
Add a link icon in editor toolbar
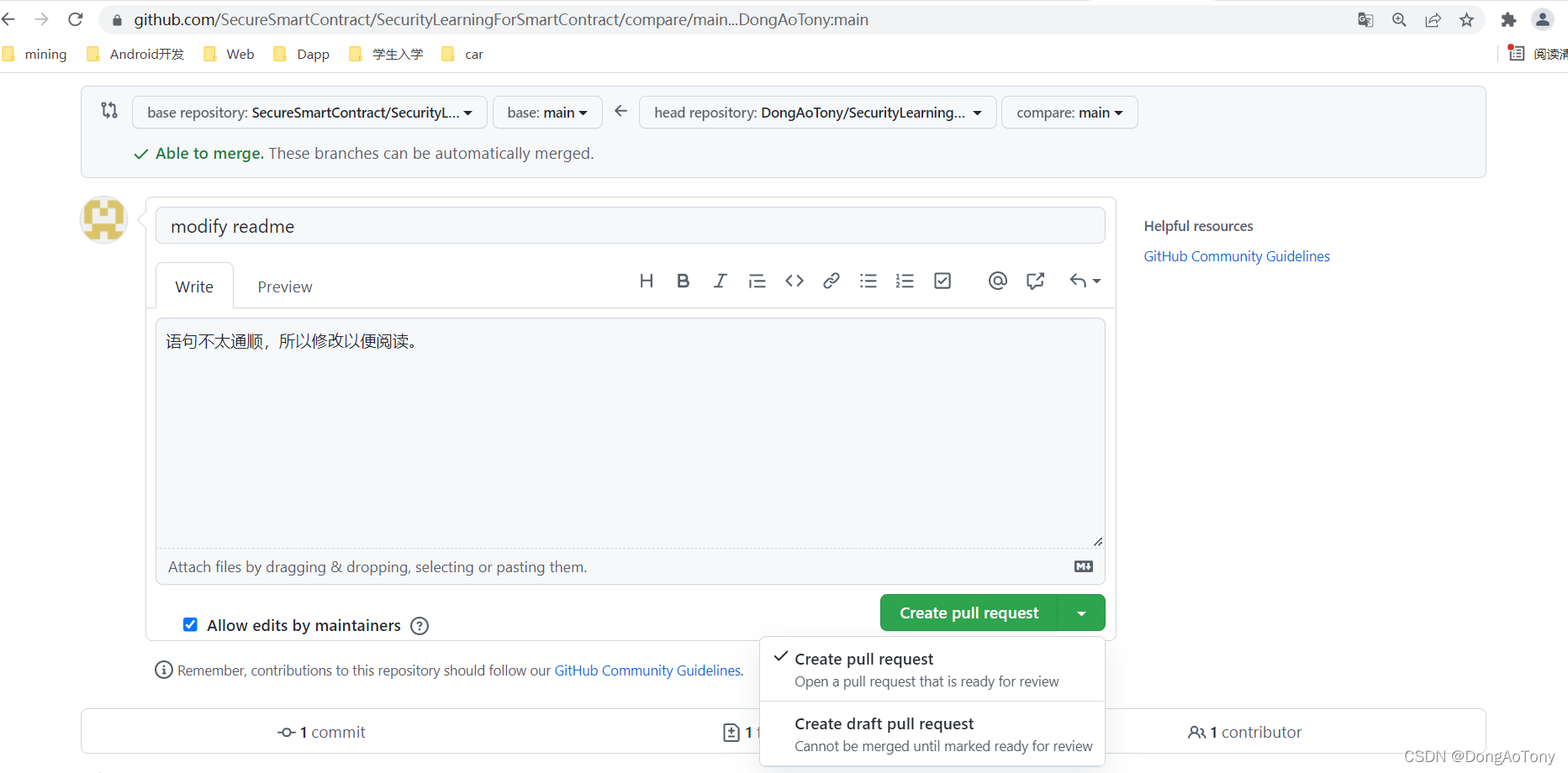click(831, 281)
